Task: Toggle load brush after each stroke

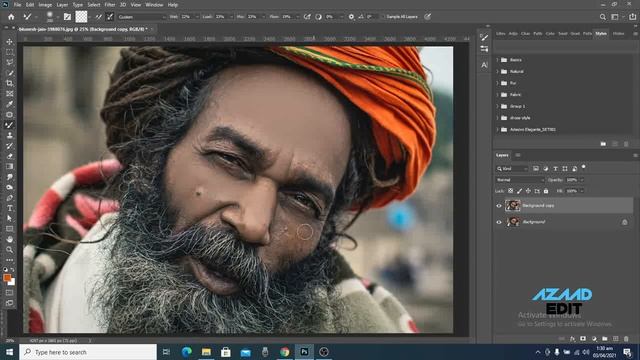Action: [98, 17]
